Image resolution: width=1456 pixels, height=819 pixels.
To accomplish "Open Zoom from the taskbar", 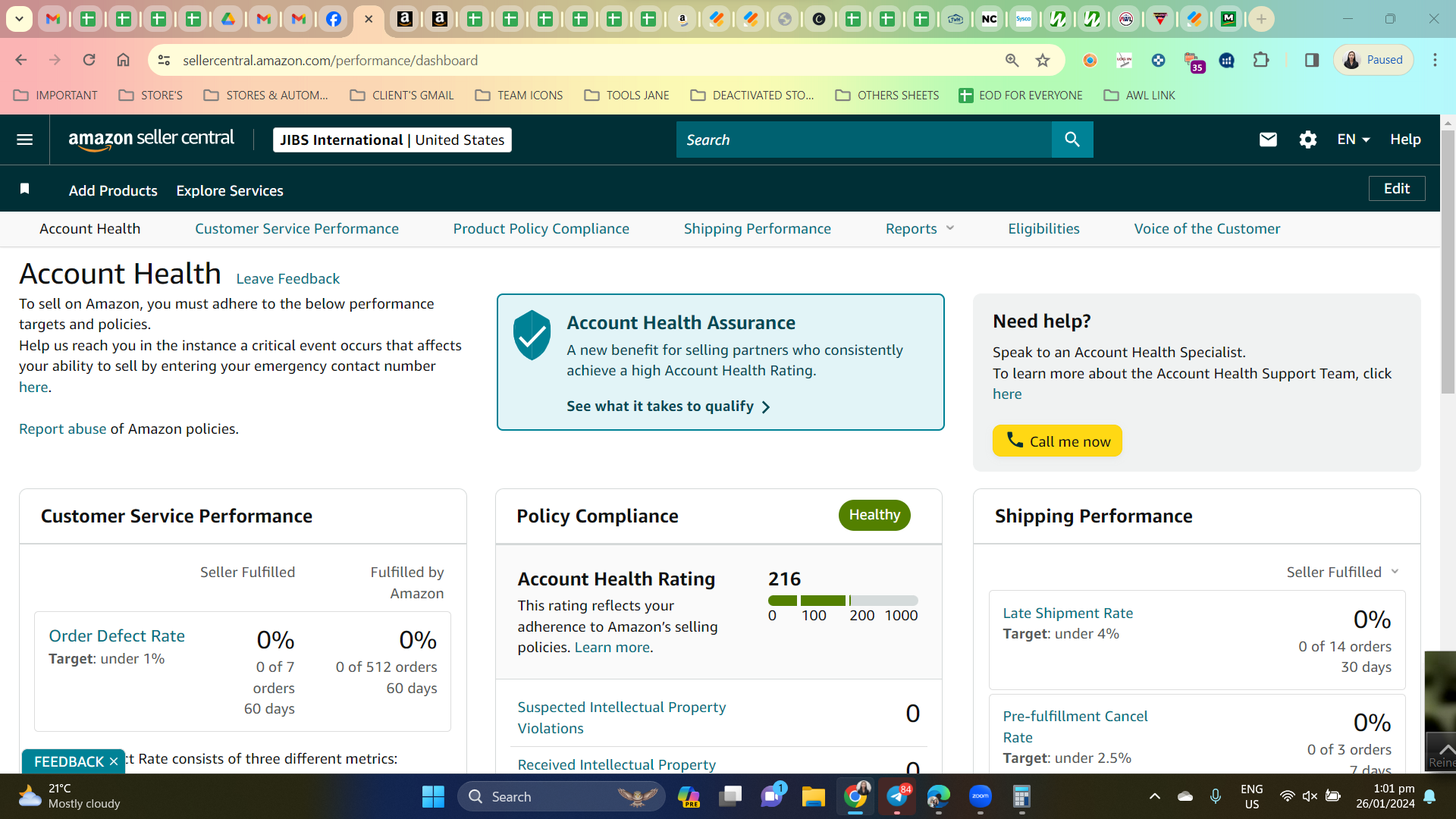I will (980, 796).
